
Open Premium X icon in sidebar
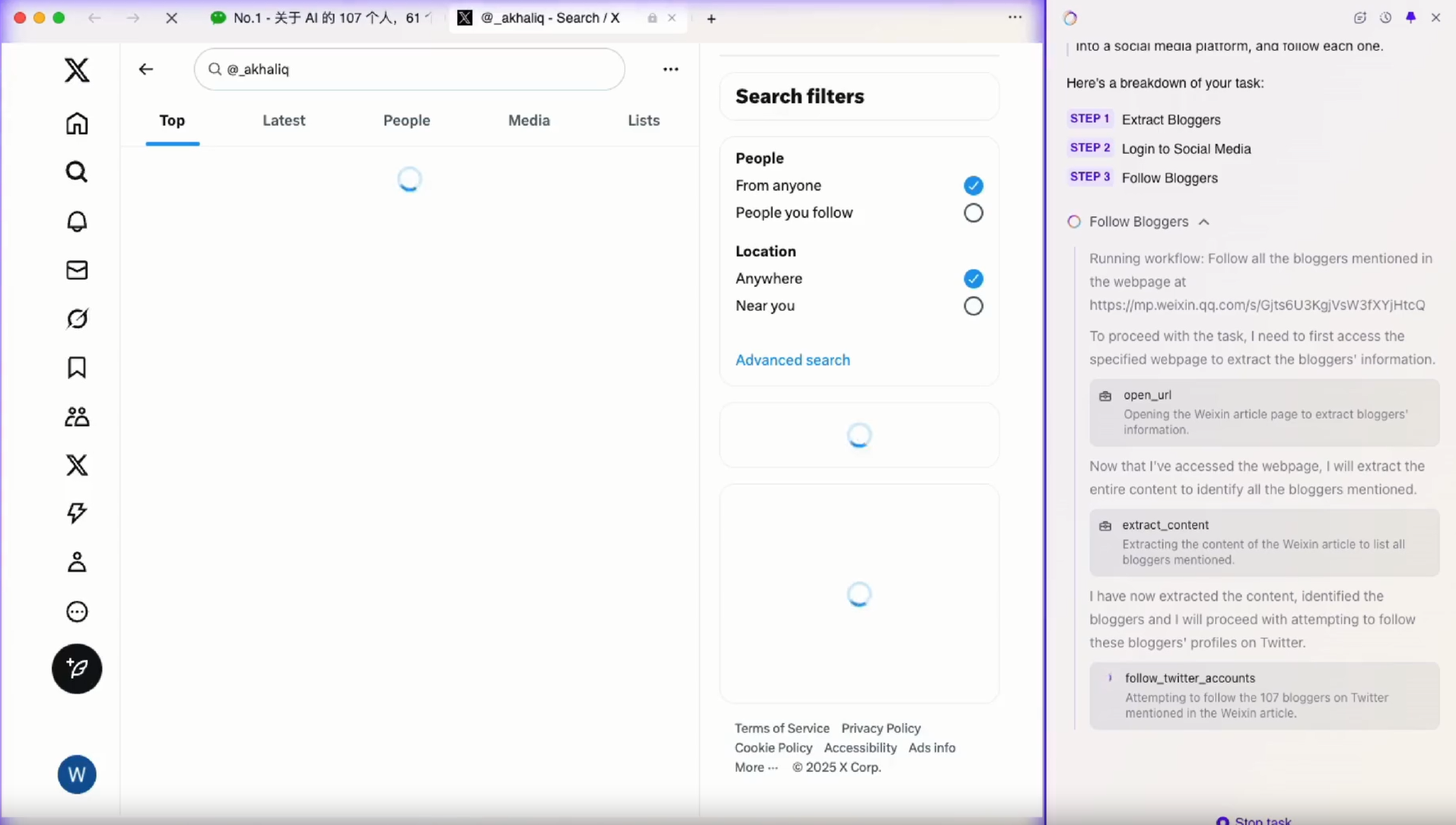coord(76,465)
